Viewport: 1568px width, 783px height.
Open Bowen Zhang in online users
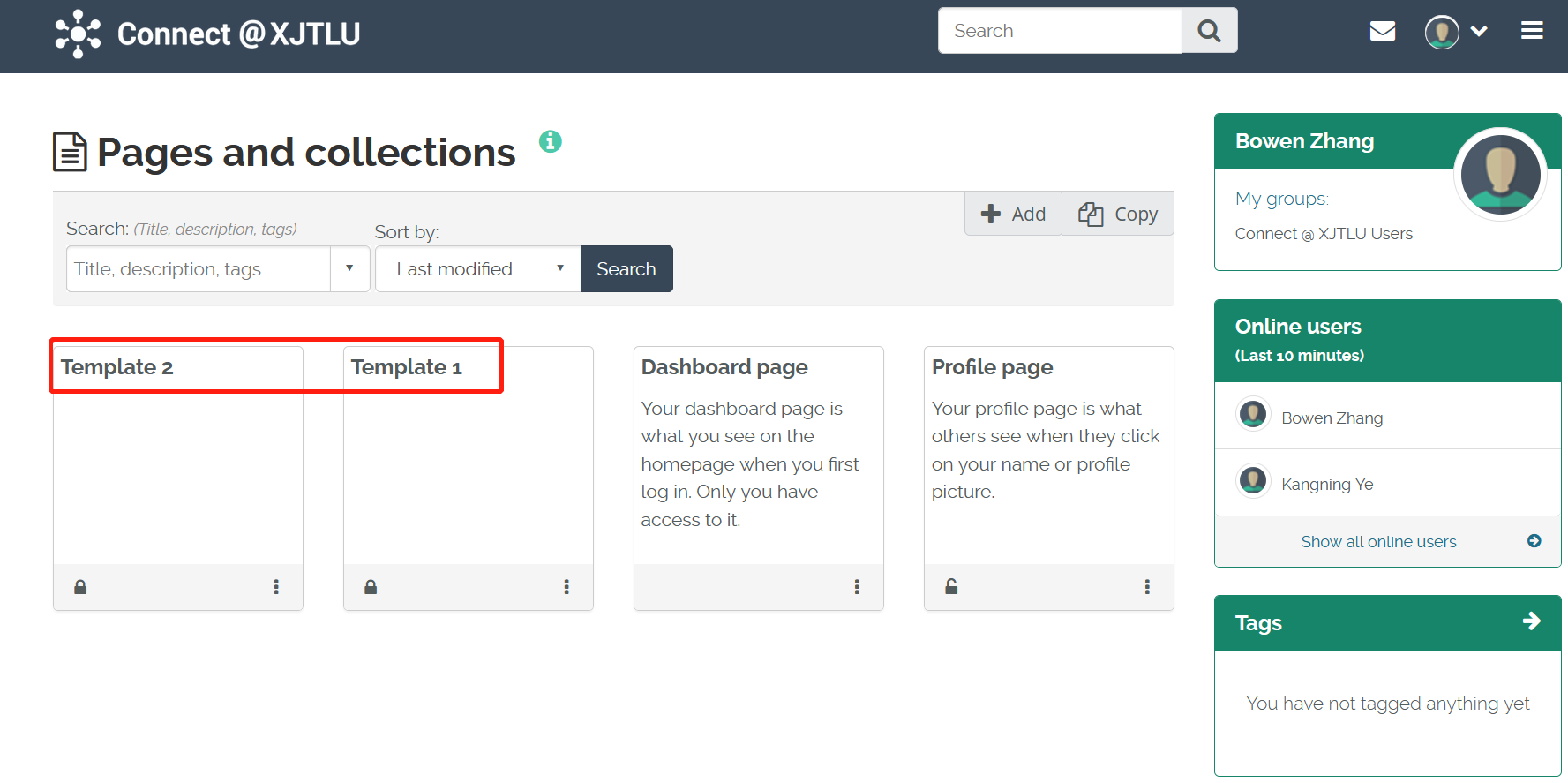(x=1332, y=418)
